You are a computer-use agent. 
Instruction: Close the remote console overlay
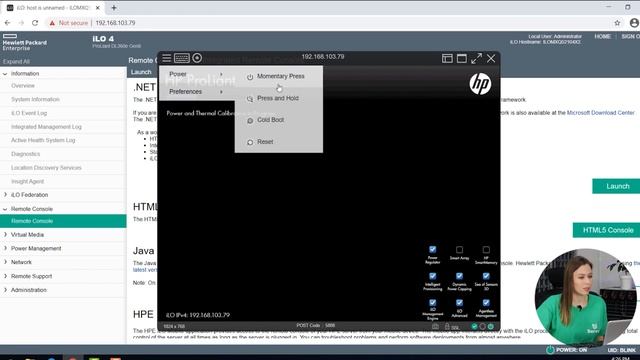point(491,58)
